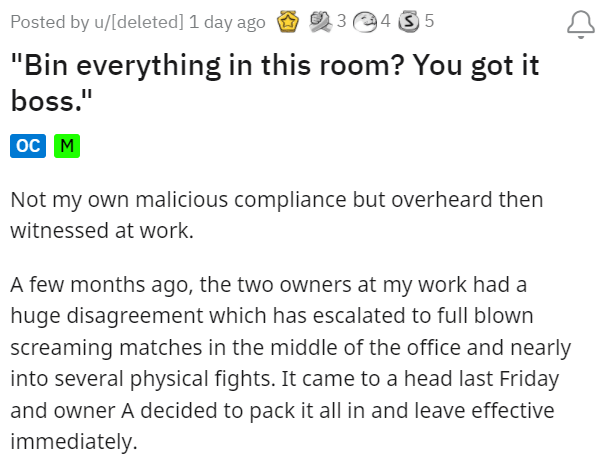Click the text 'screaming matches in the middle'
Image resolution: width=597 pixels, height=458 pixels.
coord(137,348)
